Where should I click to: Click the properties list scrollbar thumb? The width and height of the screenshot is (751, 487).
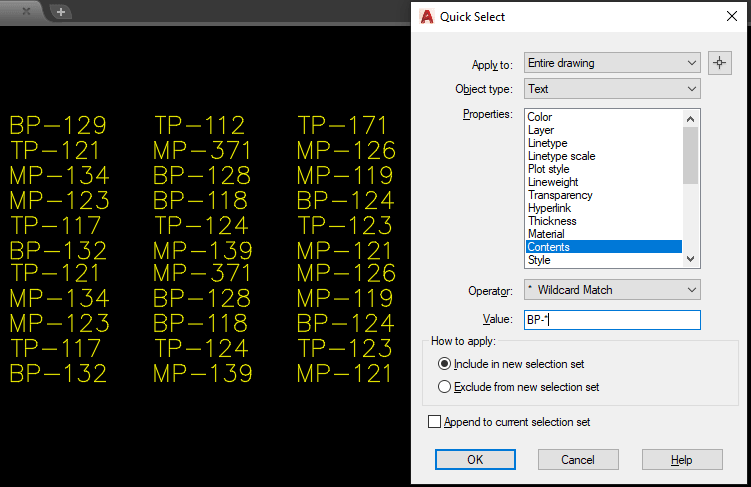[x=690, y=155]
